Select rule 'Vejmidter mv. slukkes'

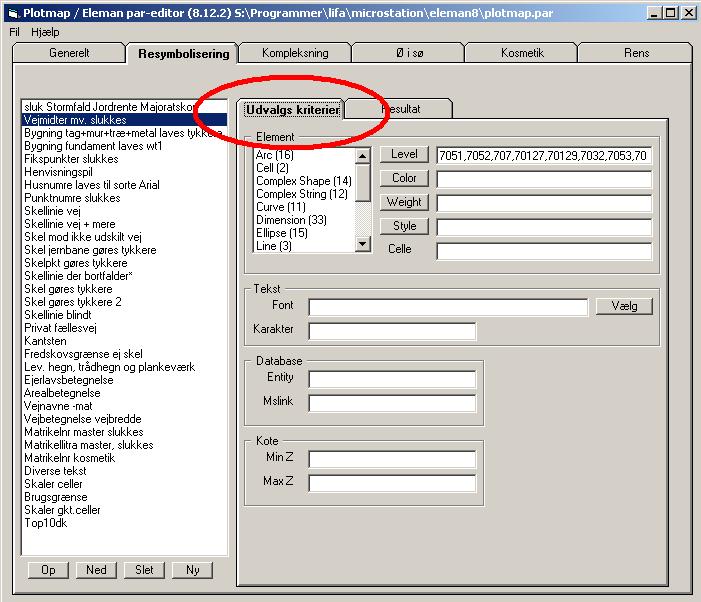(x=124, y=120)
